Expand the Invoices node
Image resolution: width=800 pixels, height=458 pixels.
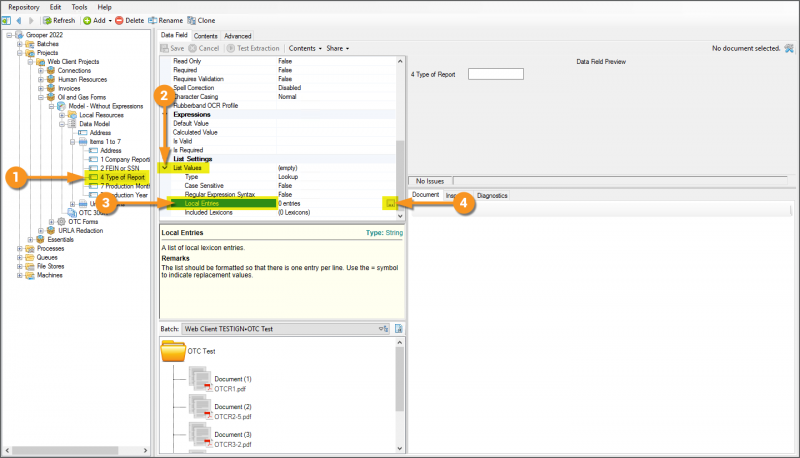point(41,89)
